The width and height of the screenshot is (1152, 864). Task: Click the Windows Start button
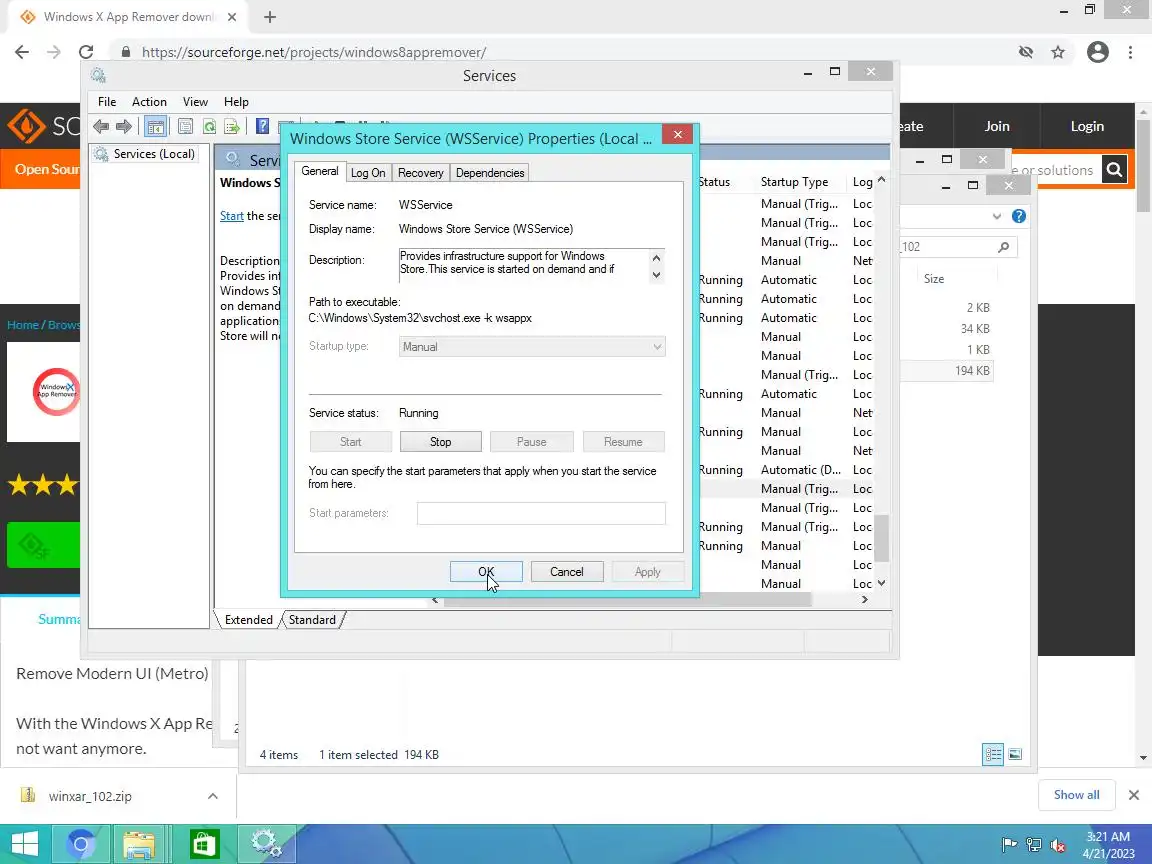24,844
